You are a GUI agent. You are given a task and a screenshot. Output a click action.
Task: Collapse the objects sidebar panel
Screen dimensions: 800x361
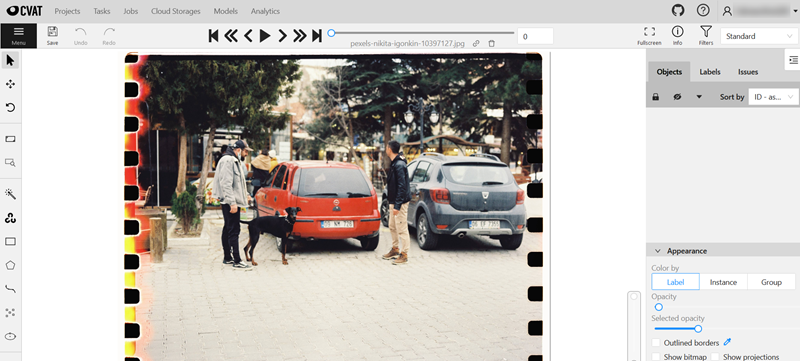tap(792, 61)
